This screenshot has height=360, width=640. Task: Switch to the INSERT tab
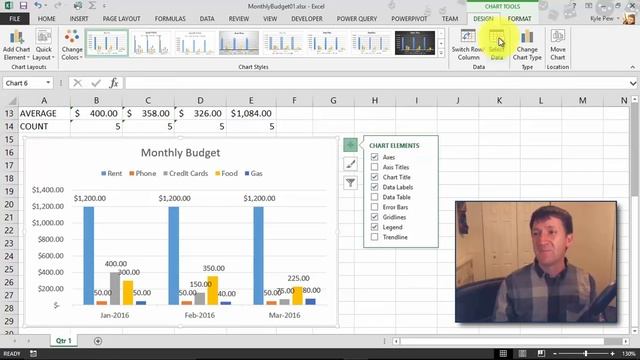click(79, 19)
